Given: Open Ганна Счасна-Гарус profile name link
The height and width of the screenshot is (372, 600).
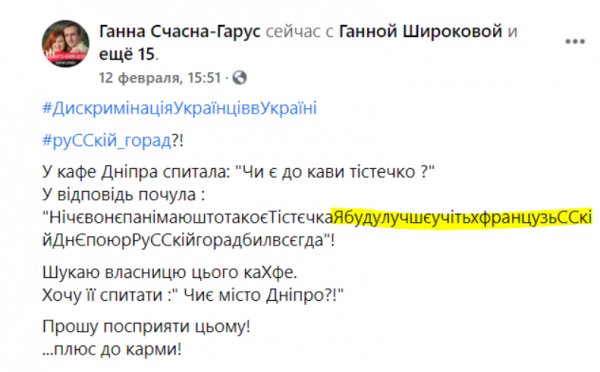Looking at the screenshot, I should coord(179,31).
